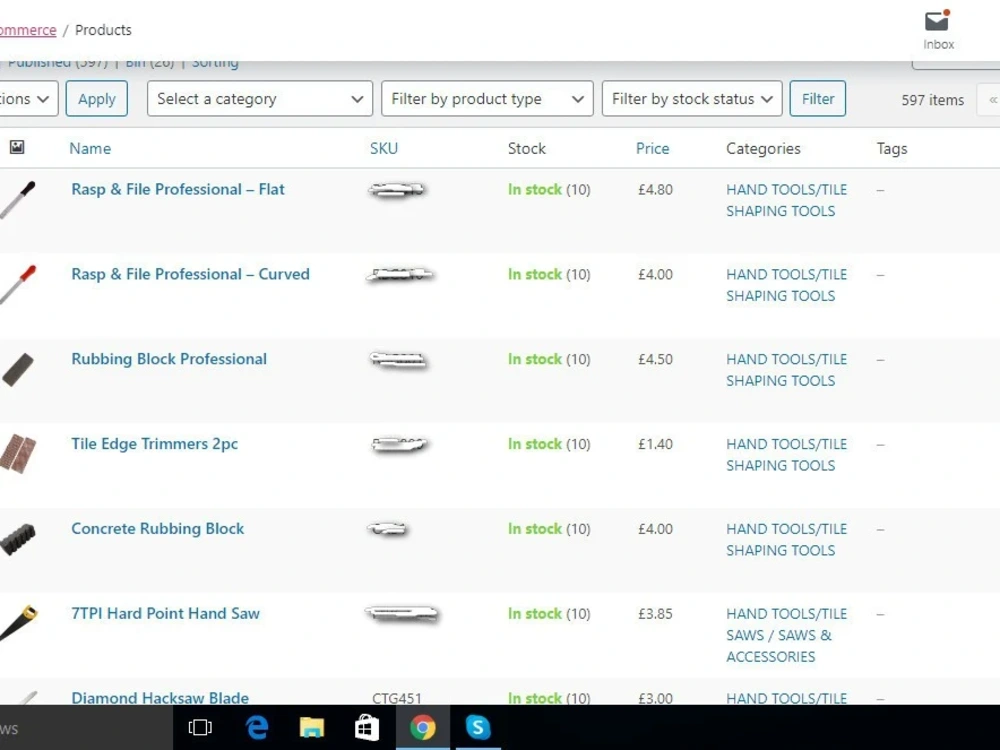
Task: Click the Rasp & File Flat thumbnail
Action: click(18, 200)
